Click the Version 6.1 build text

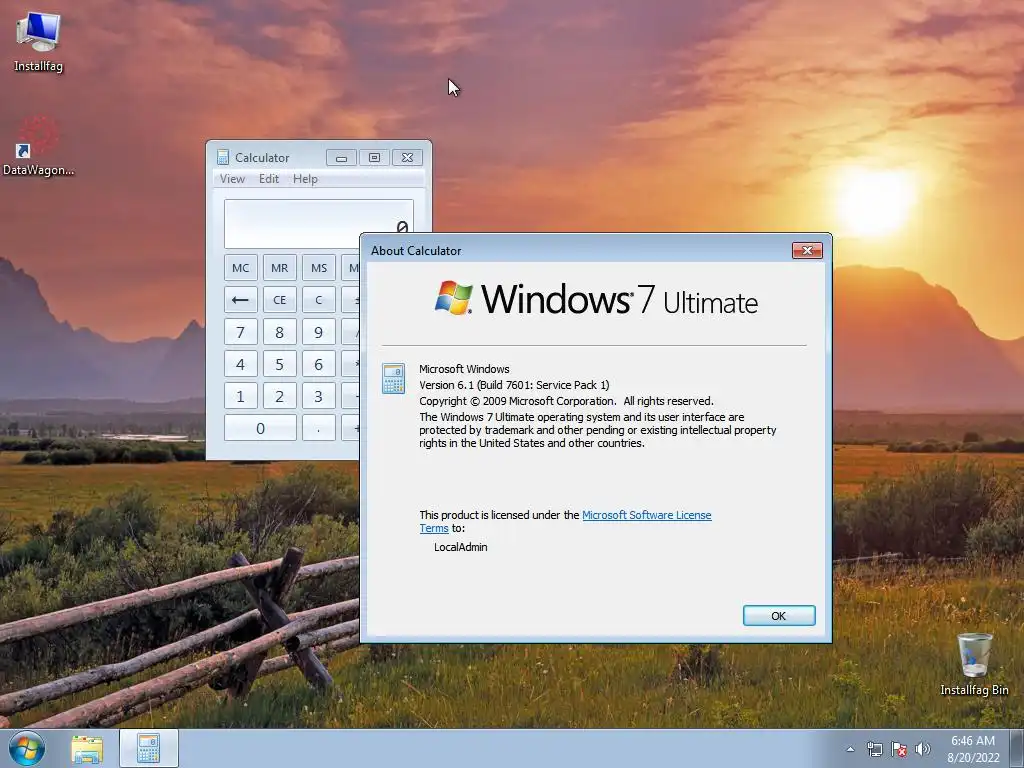click(x=514, y=385)
